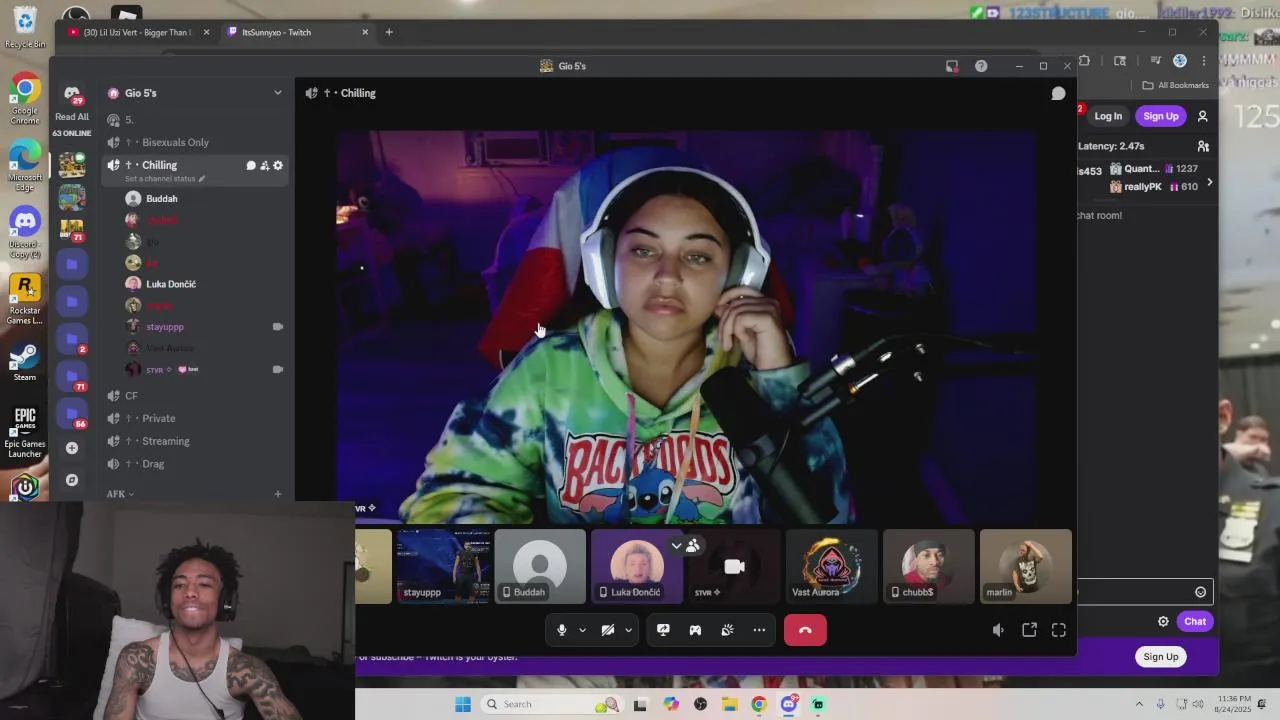Pop out the Discord call window
1280x720 pixels.
click(x=1029, y=630)
